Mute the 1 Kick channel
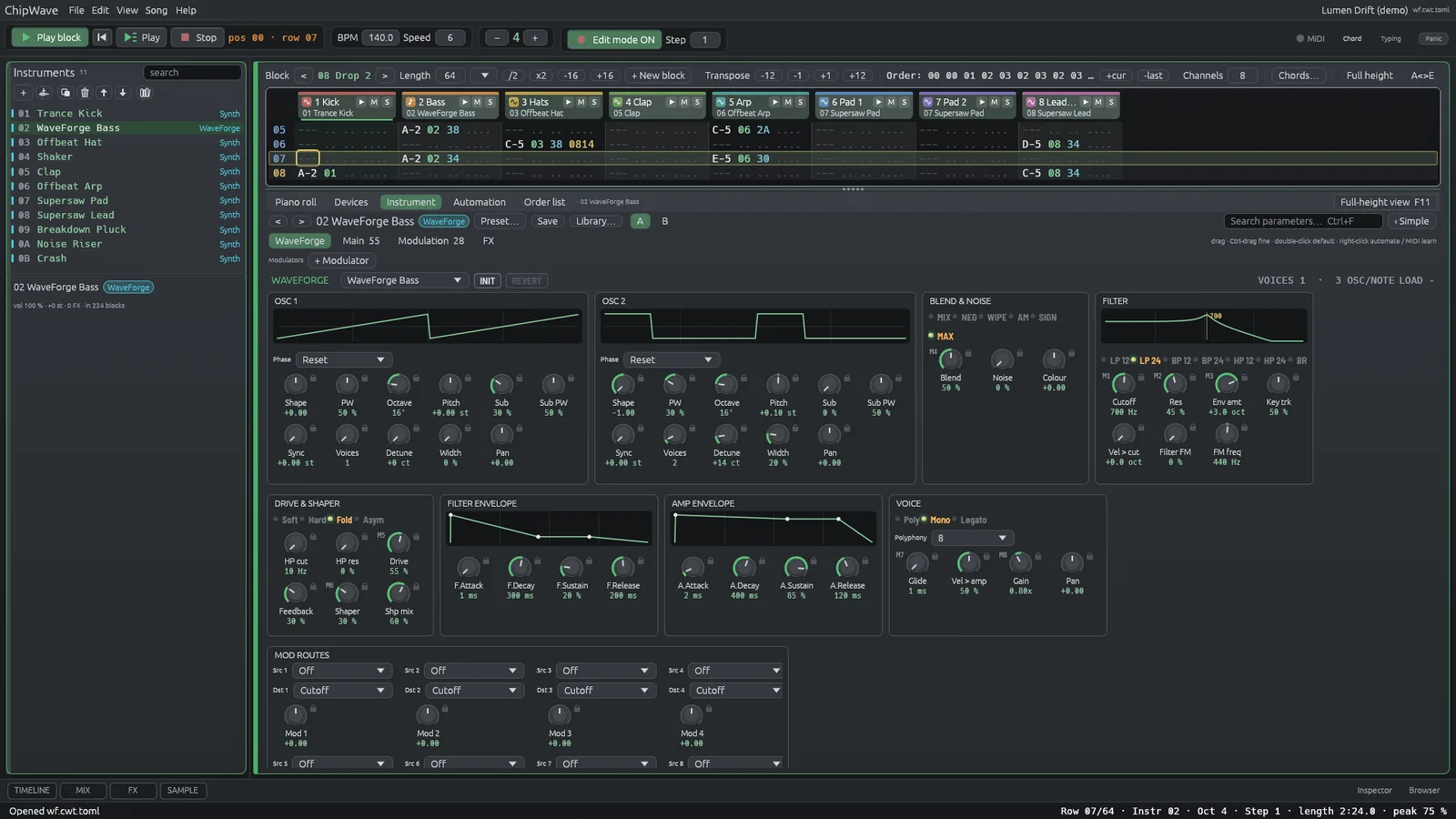This screenshot has height=819, width=1456. pyautogui.click(x=374, y=102)
